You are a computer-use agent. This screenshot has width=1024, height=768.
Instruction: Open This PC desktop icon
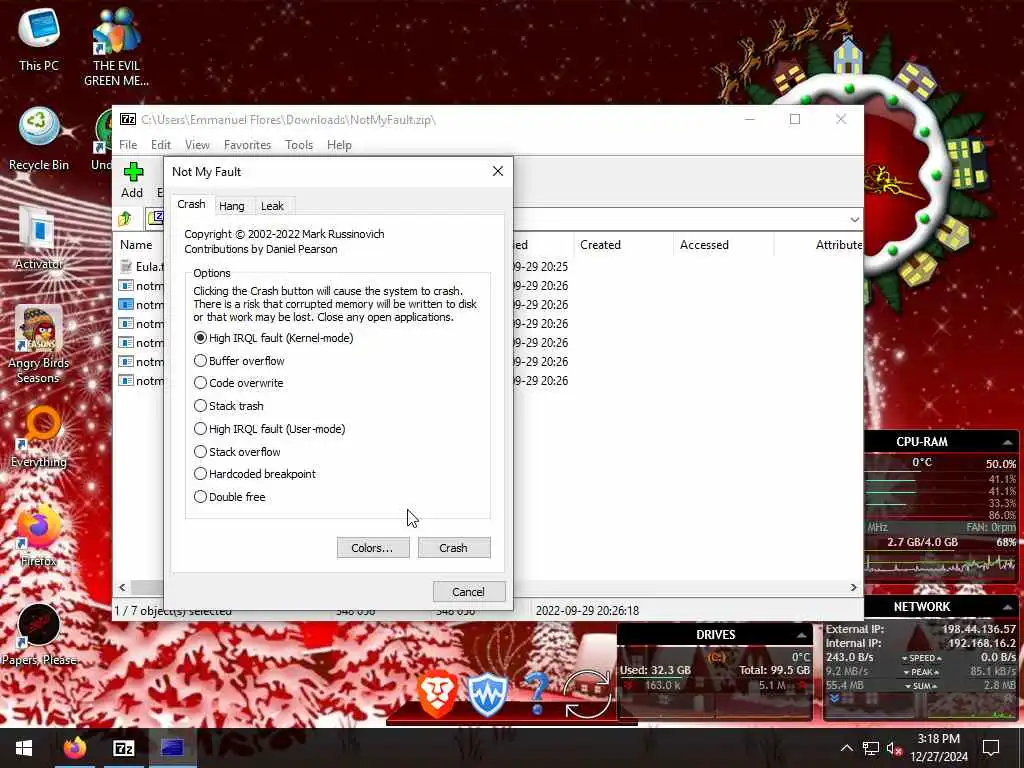39,40
